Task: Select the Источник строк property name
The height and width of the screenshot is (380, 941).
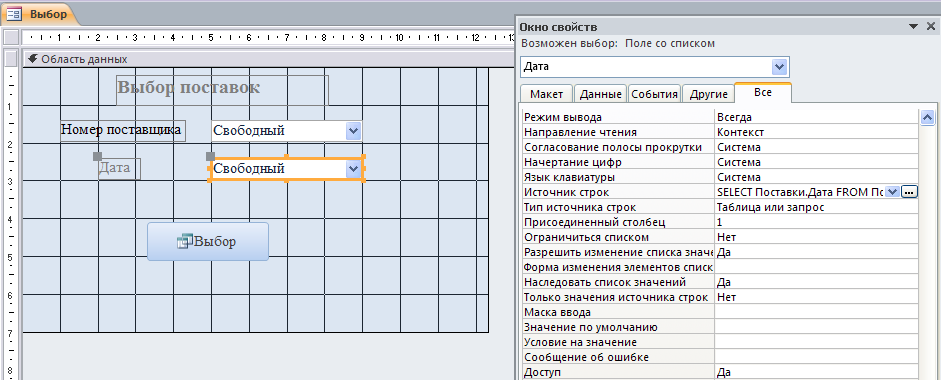Action: tap(618, 192)
